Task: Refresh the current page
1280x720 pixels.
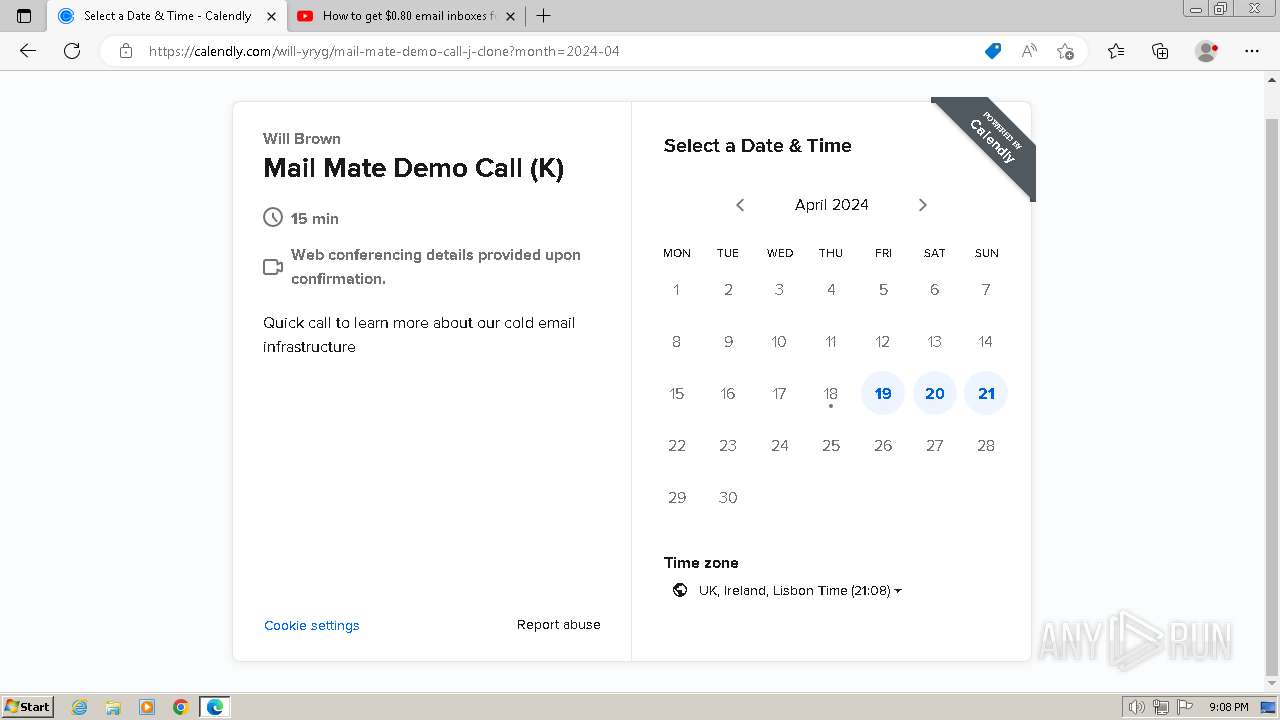Action: click(x=72, y=51)
